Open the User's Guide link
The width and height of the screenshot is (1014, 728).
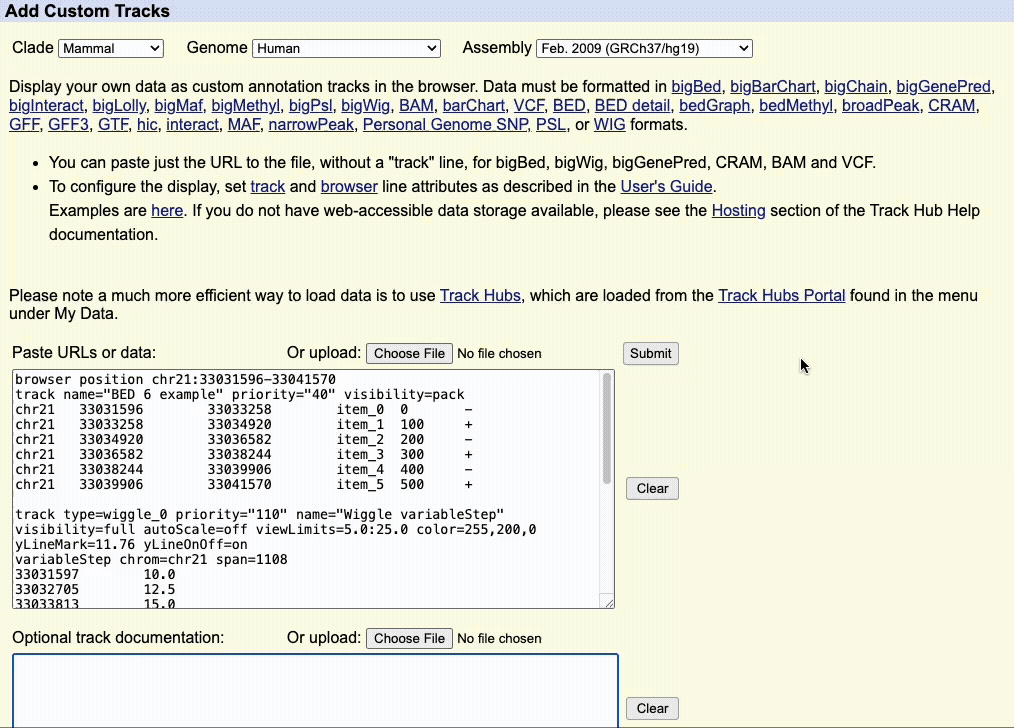point(666,186)
